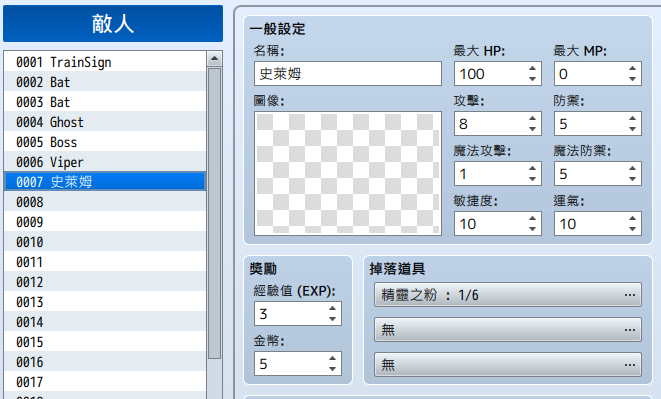This screenshot has width=661, height=399.
Task: Open drop item 精靈之粉 : 1/6 settings
Action: click(x=508, y=294)
